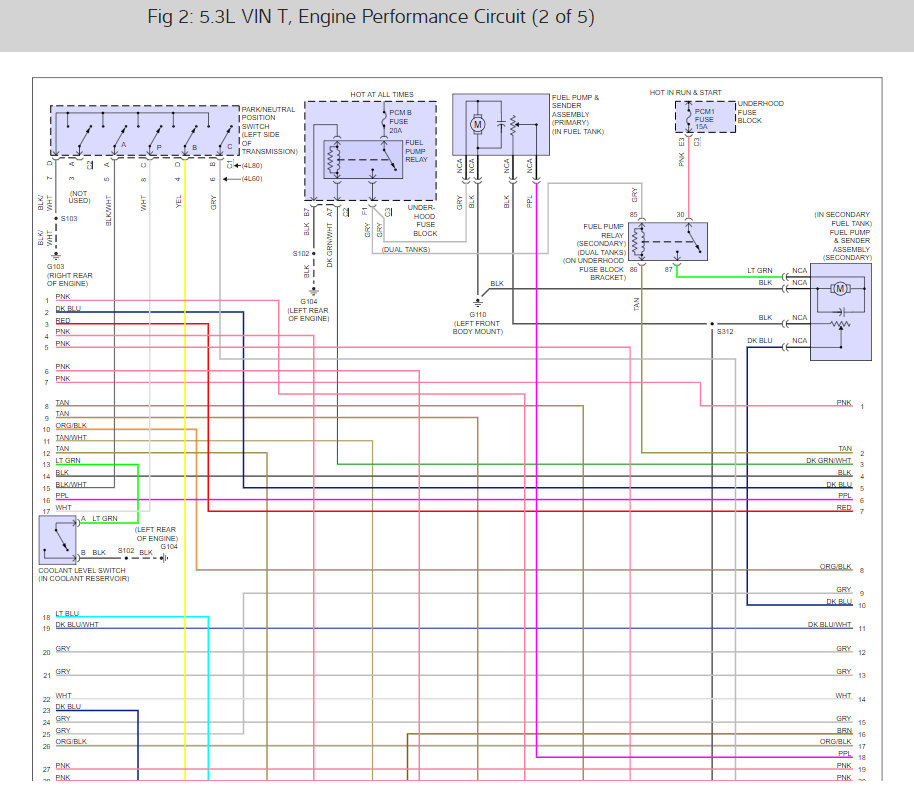
Task: Click the DK GRN/WHT label at pin 3
Action: 828,460
